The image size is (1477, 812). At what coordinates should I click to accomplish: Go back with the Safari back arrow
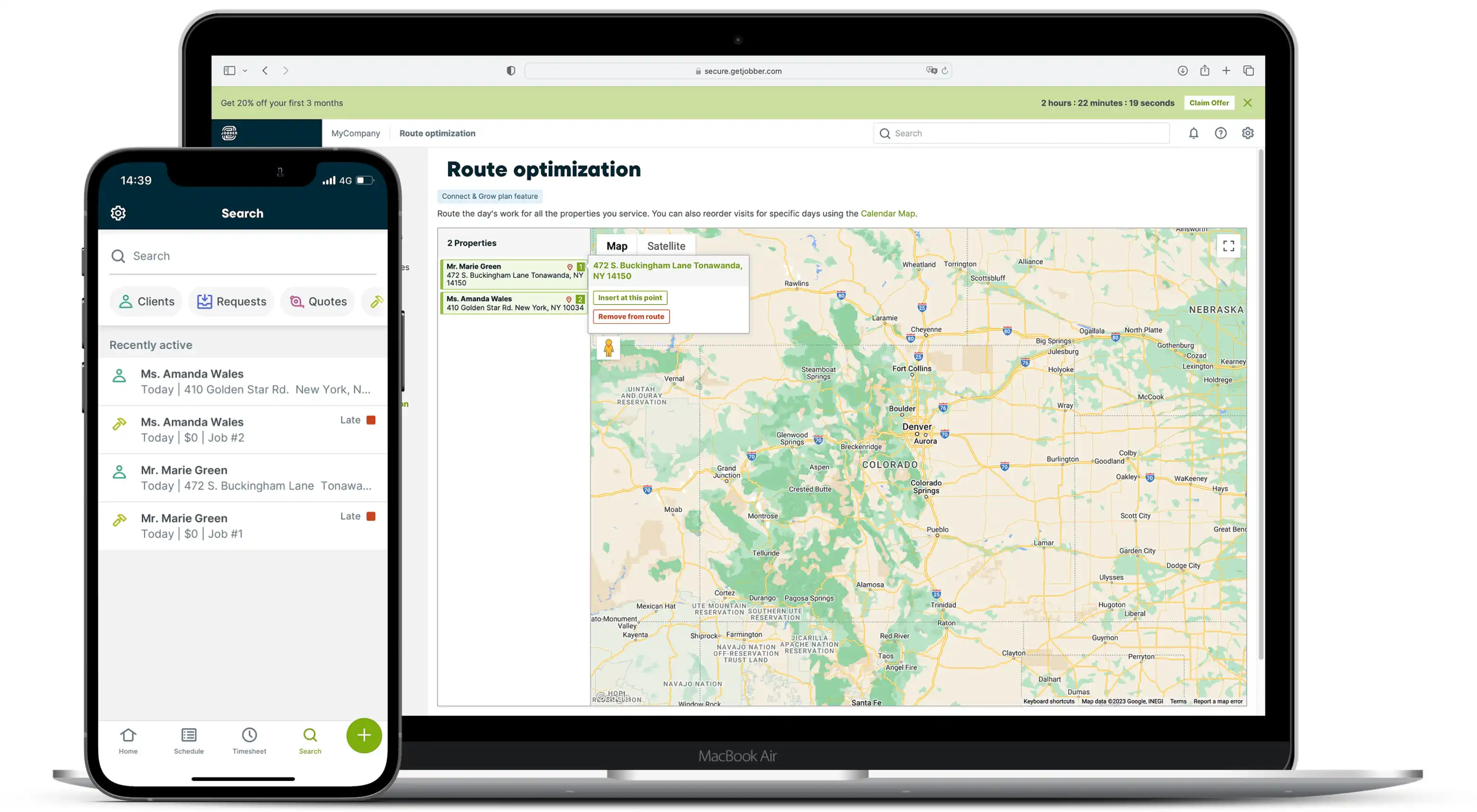tap(265, 70)
